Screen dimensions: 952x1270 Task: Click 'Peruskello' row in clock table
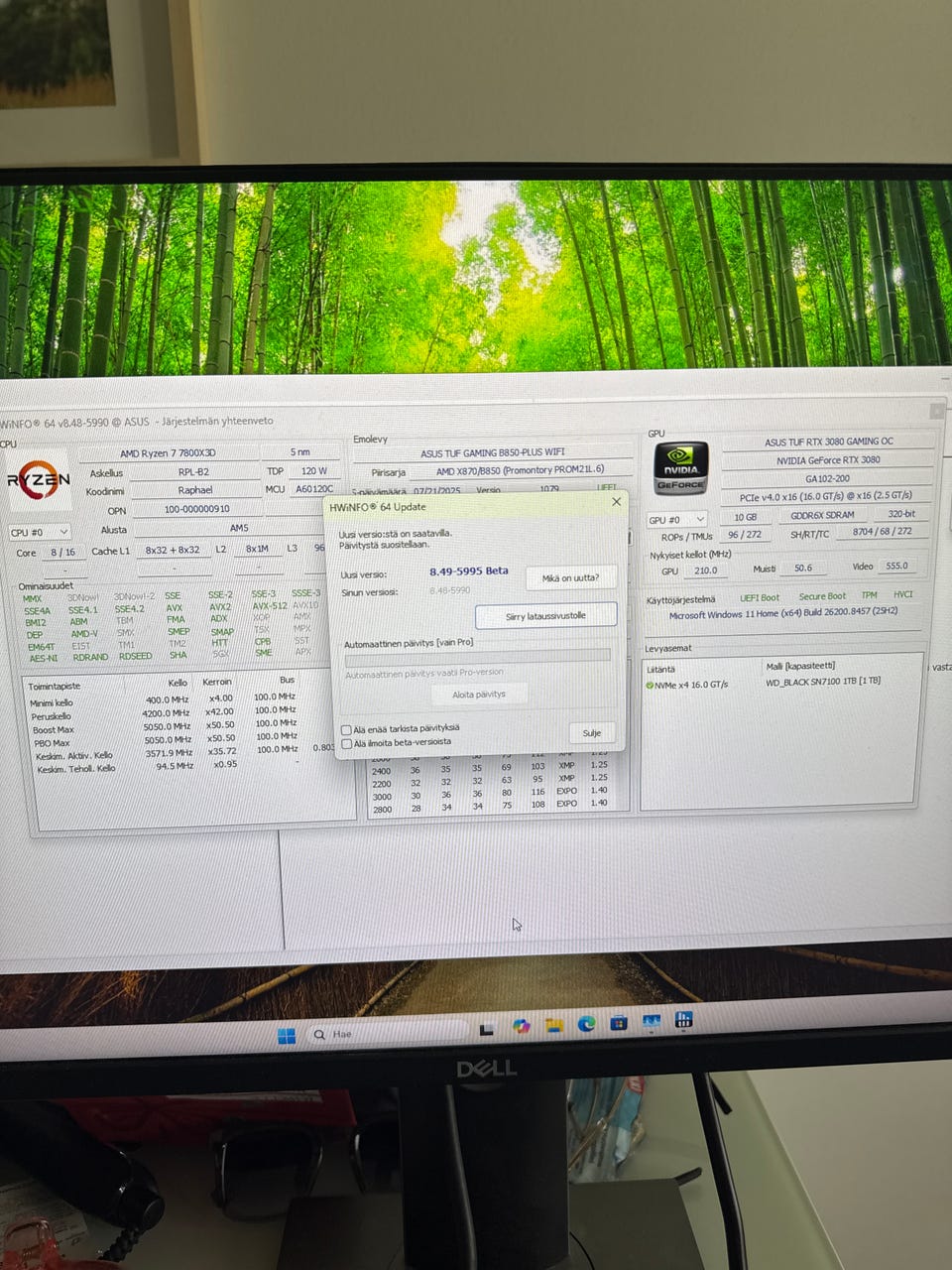[x=164, y=714]
